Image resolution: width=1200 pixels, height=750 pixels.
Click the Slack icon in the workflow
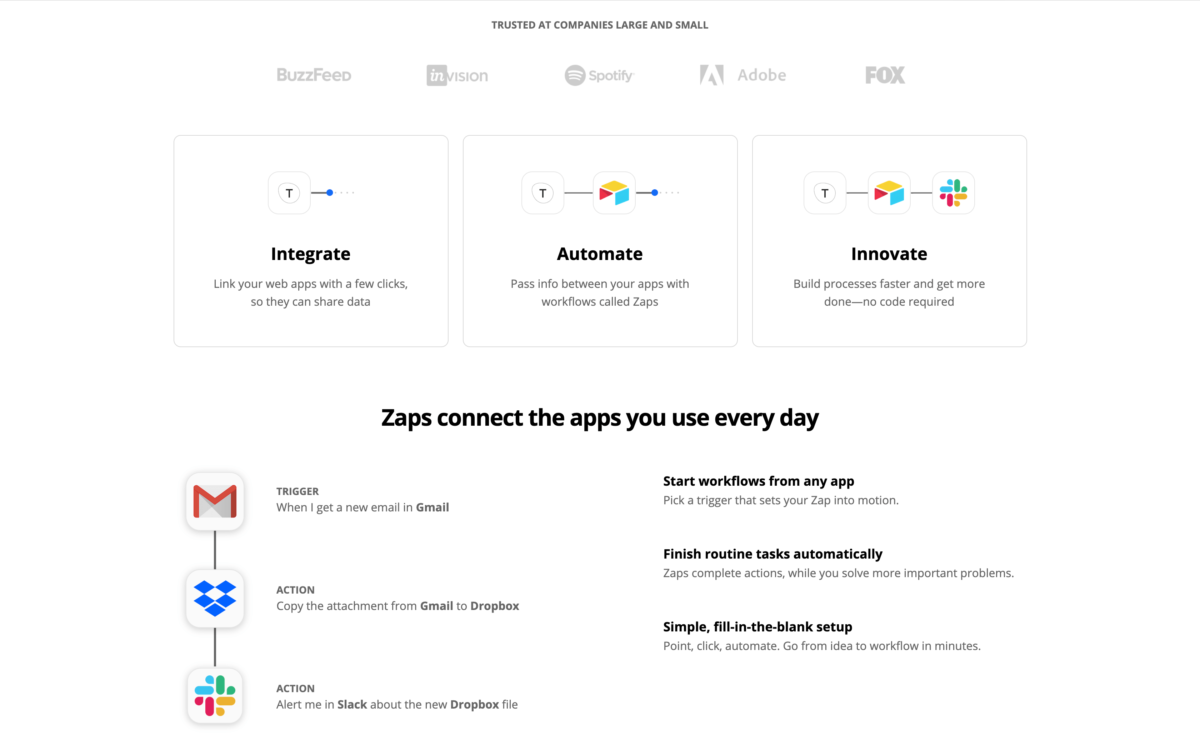click(x=215, y=696)
